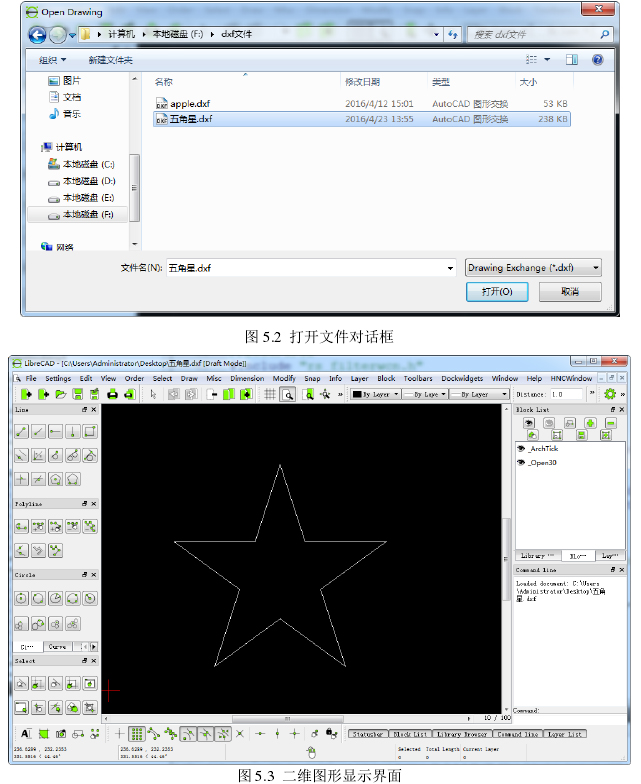The image size is (641, 784).
Task: Toggle the snap on grid button
Action: tap(137, 734)
